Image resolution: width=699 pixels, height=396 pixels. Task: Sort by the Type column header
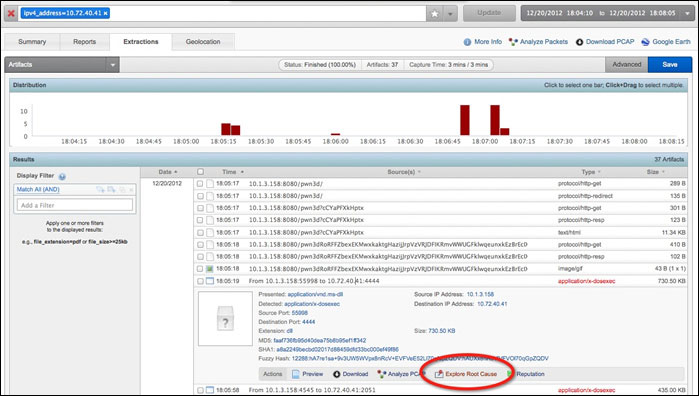point(591,172)
